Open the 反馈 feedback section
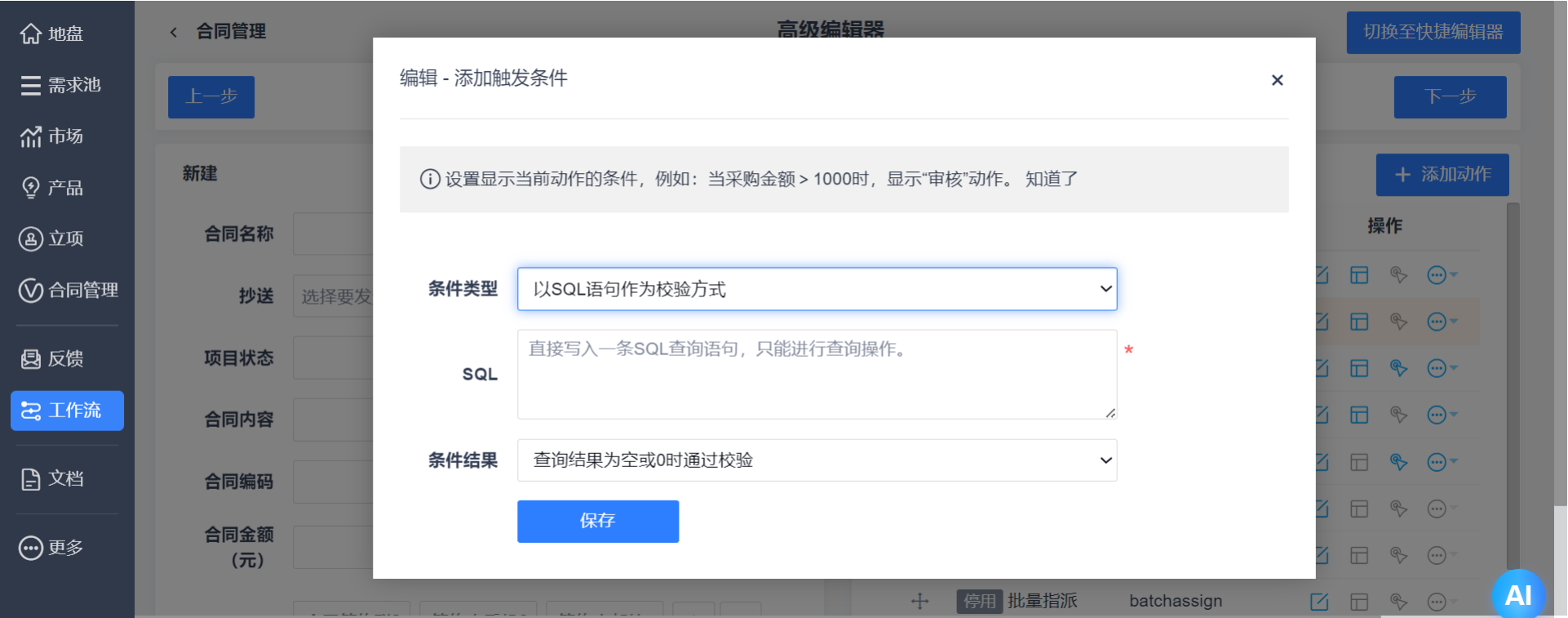Image resolution: width=1568 pixels, height=618 pixels. click(52, 358)
